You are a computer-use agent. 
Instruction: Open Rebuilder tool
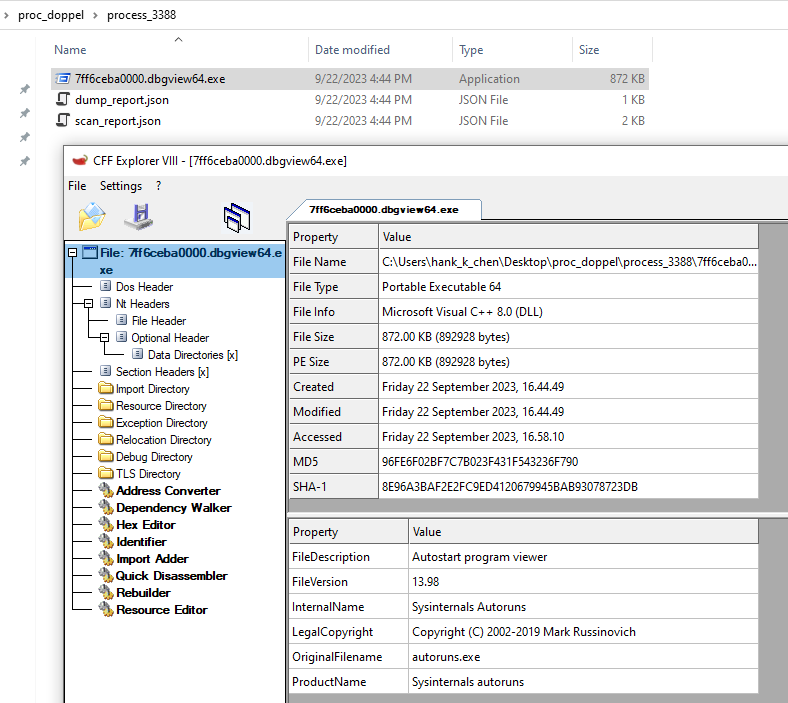click(143, 593)
